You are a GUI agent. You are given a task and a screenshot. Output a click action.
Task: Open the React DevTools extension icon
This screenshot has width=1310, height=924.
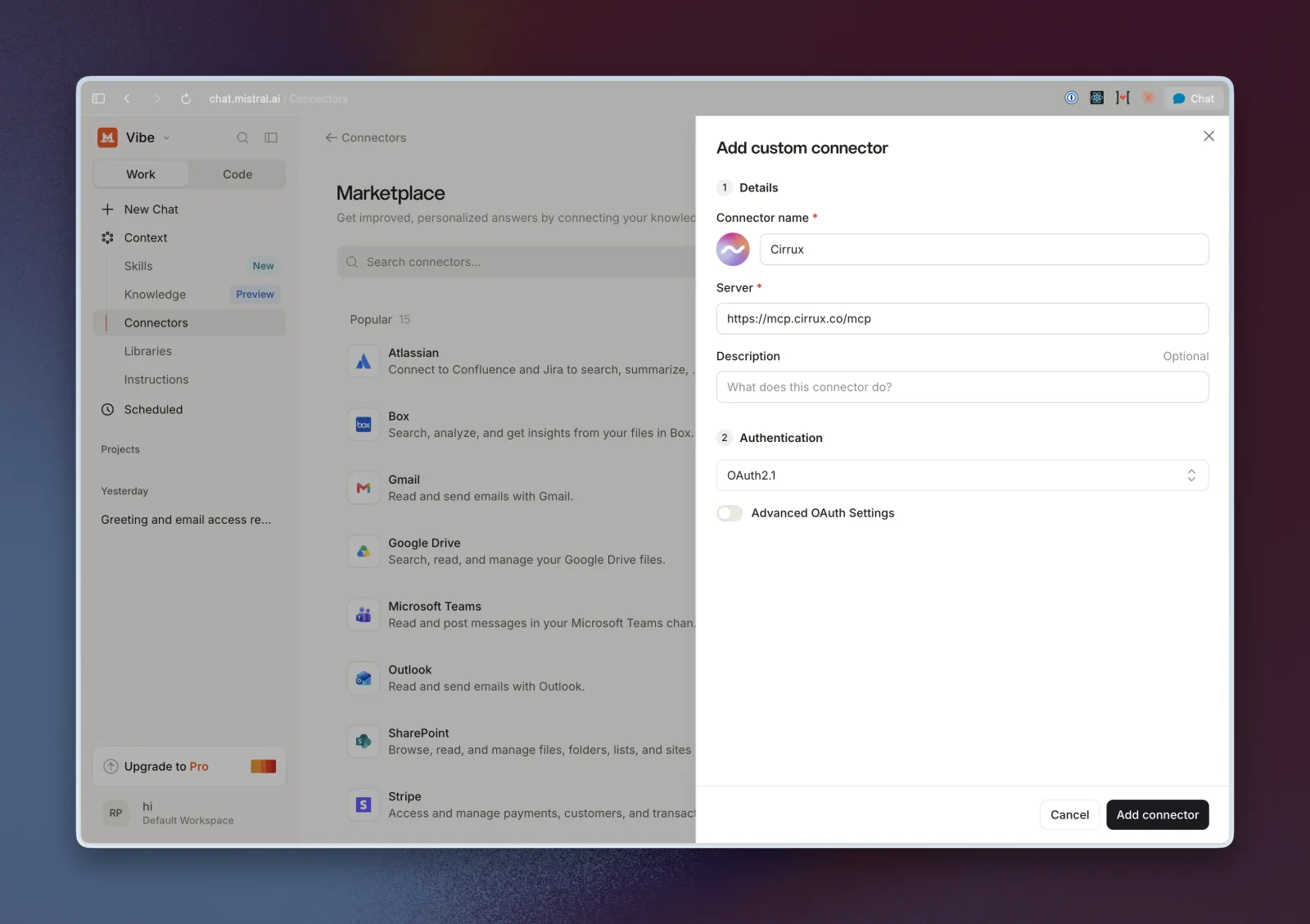coord(1097,97)
